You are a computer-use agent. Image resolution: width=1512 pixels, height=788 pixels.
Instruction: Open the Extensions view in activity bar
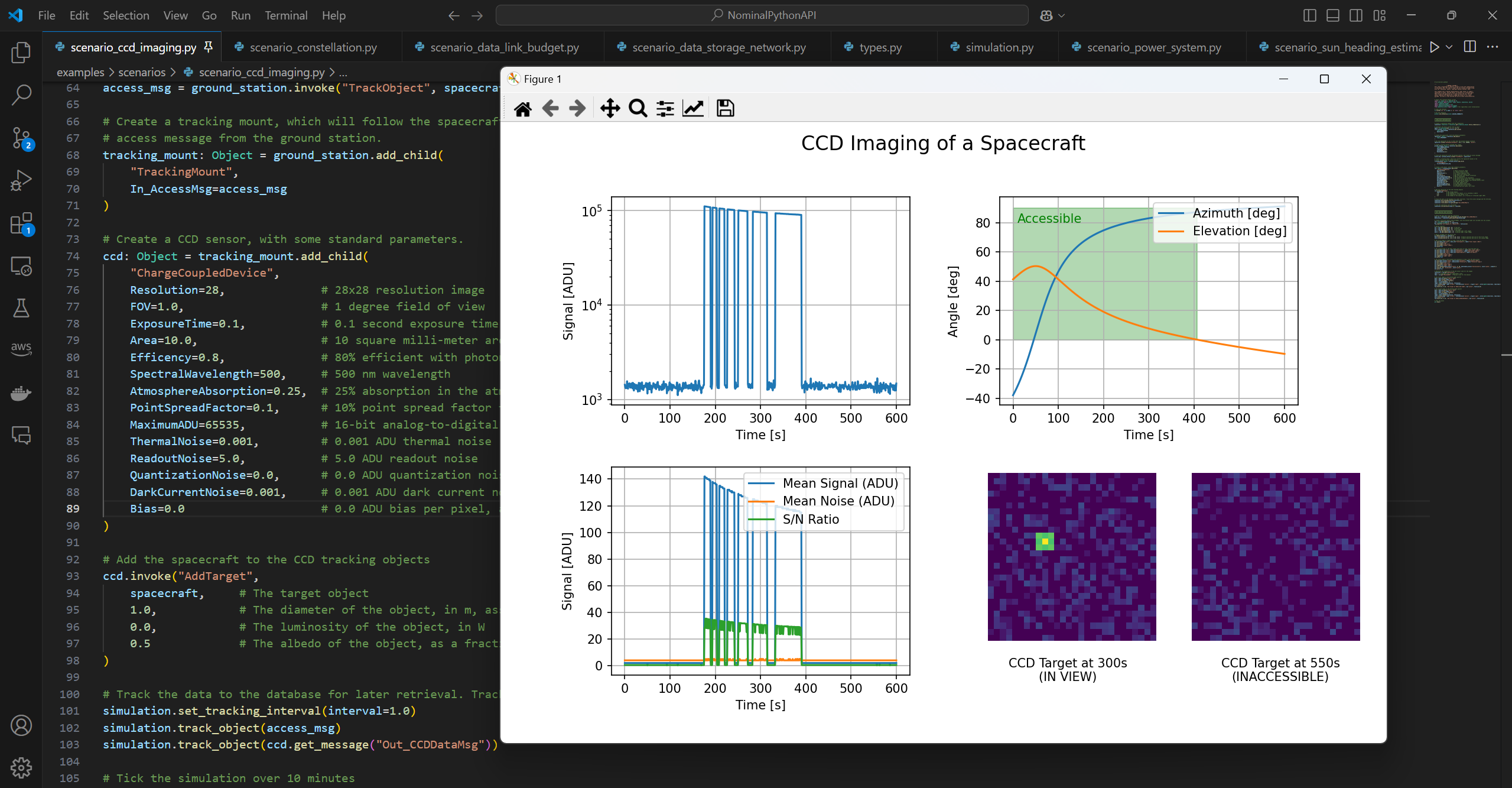point(21,223)
